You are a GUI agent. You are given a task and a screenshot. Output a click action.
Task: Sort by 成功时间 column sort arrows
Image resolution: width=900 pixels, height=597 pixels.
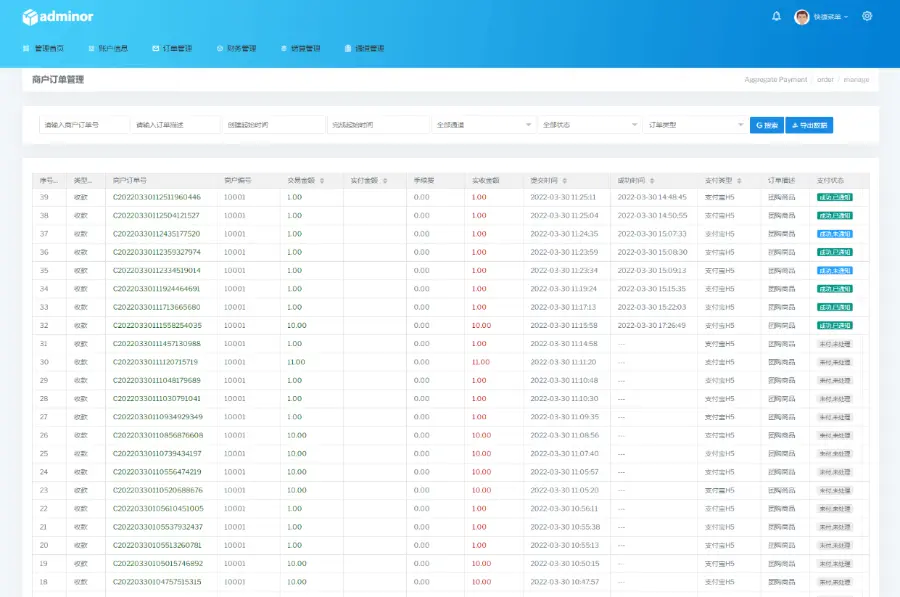[x=652, y=181]
